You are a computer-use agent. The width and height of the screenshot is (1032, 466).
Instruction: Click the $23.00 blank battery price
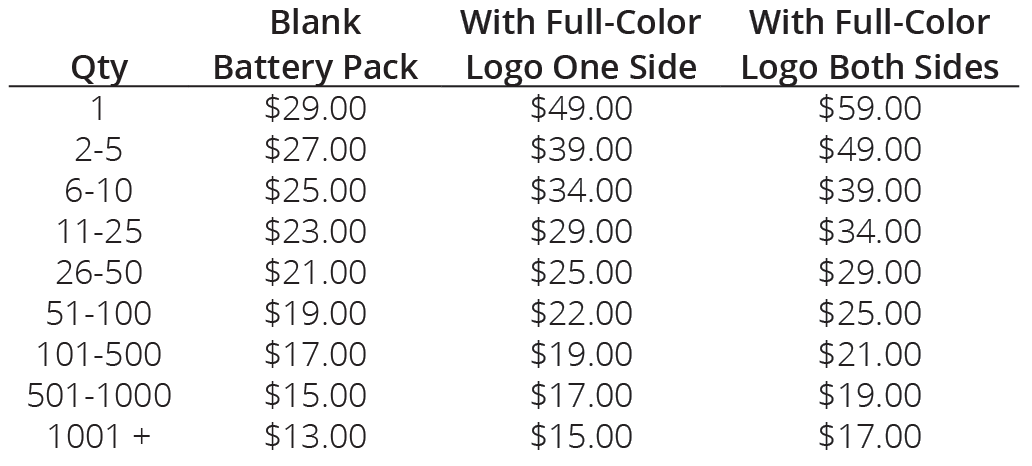[315, 232]
